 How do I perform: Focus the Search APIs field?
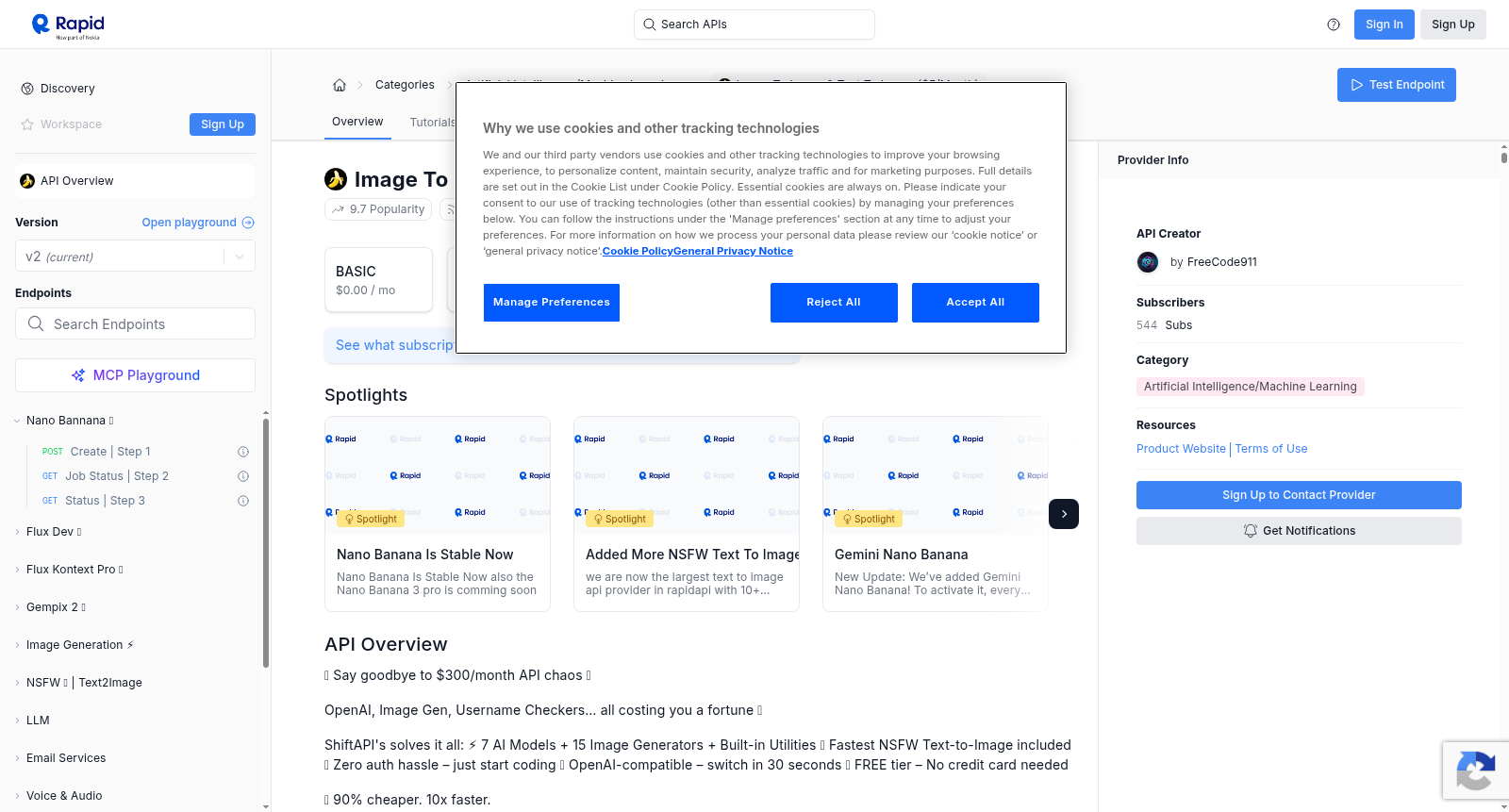point(754,25)
